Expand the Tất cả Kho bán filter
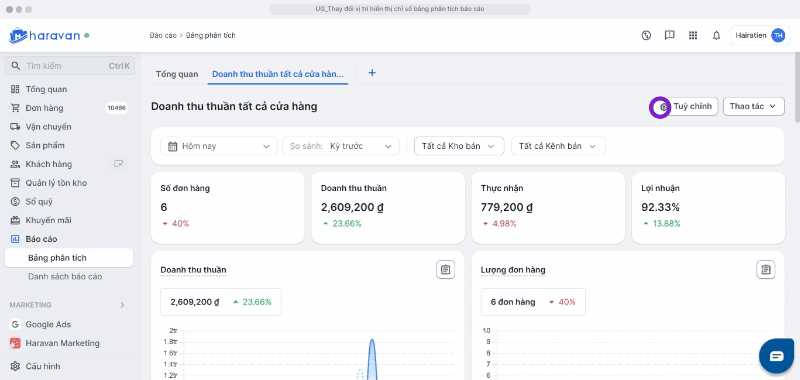This screenshot has height=380, width=800. pos(459,146)
